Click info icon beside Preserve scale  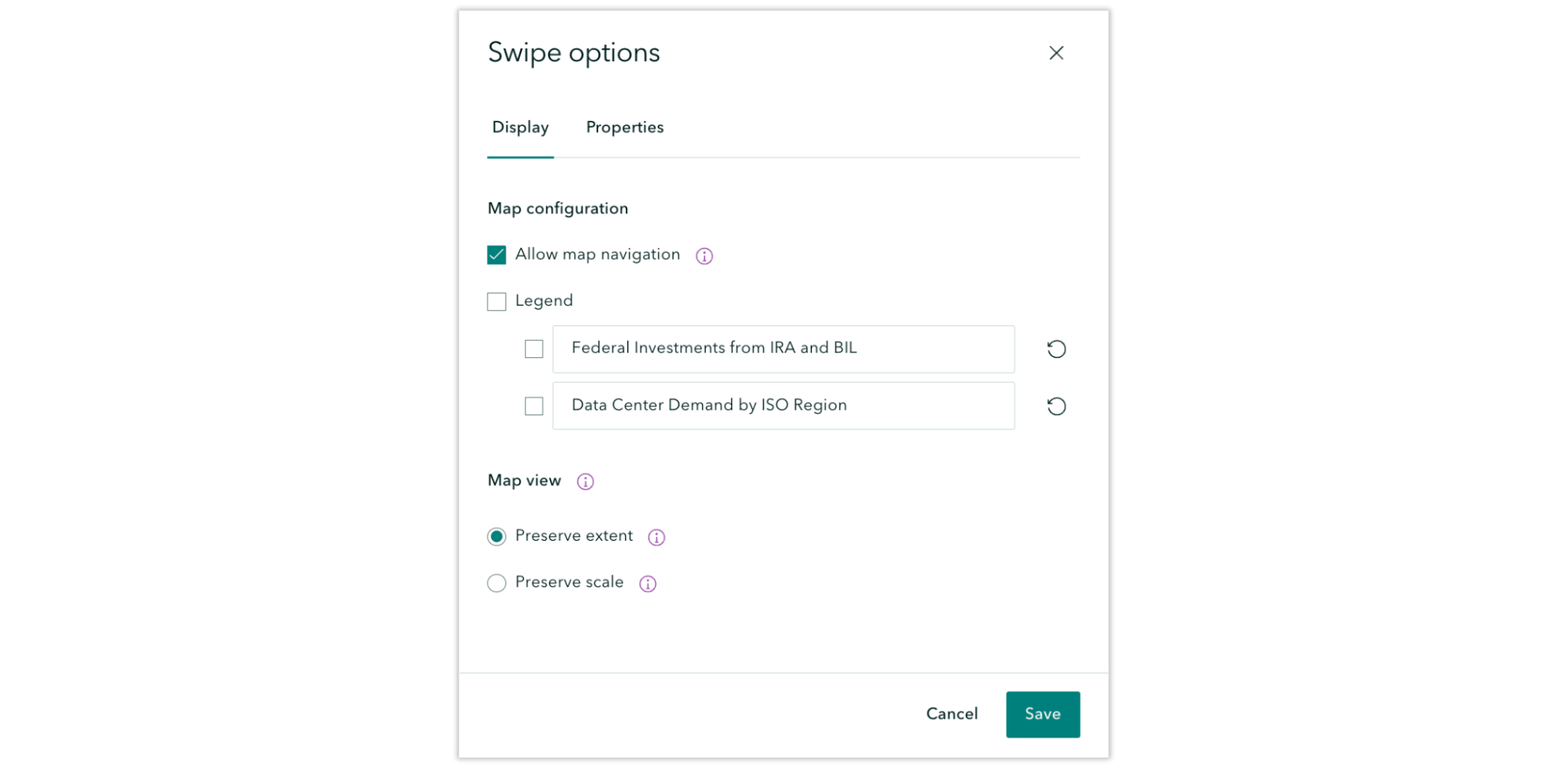click(648, 584)
